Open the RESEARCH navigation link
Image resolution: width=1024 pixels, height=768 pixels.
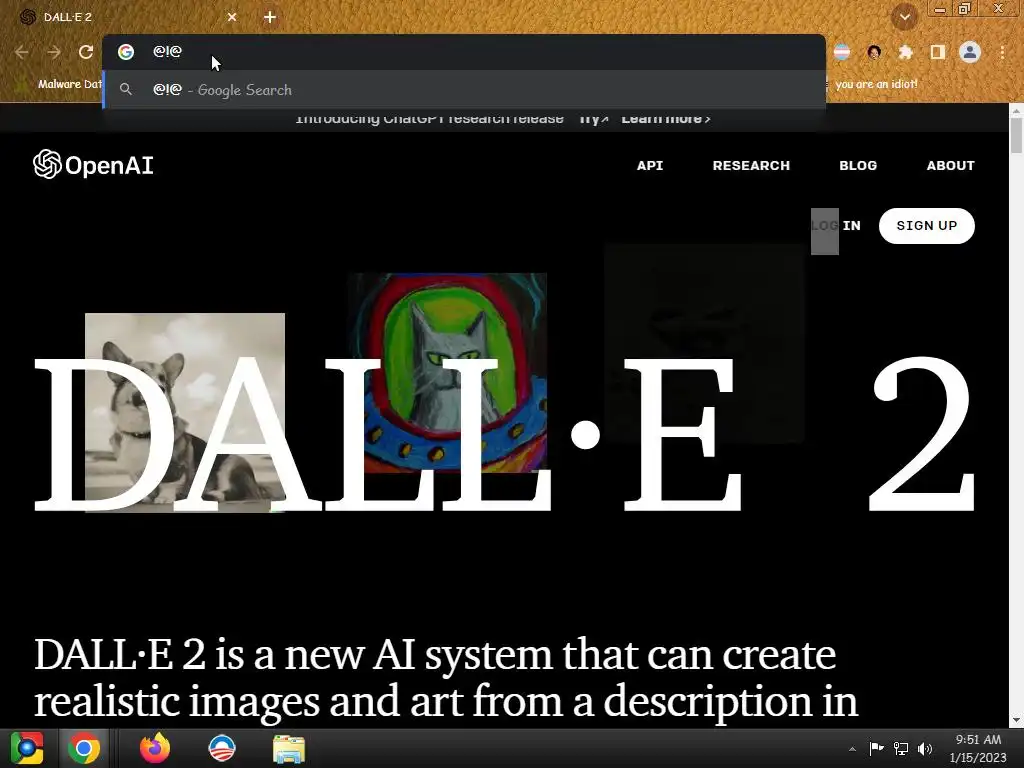tap(751, 165)
